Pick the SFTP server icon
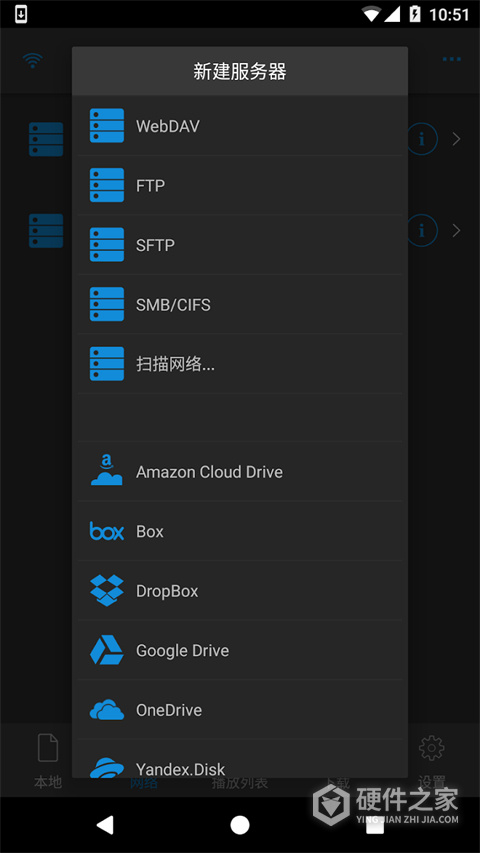This screenshot has height=853, width=480. 107,245
